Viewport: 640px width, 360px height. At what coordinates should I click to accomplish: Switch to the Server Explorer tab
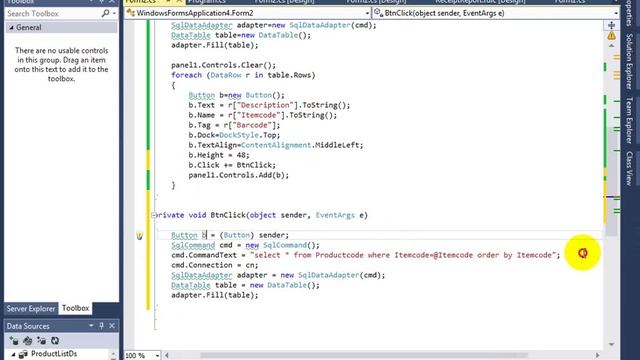[31, 309]
